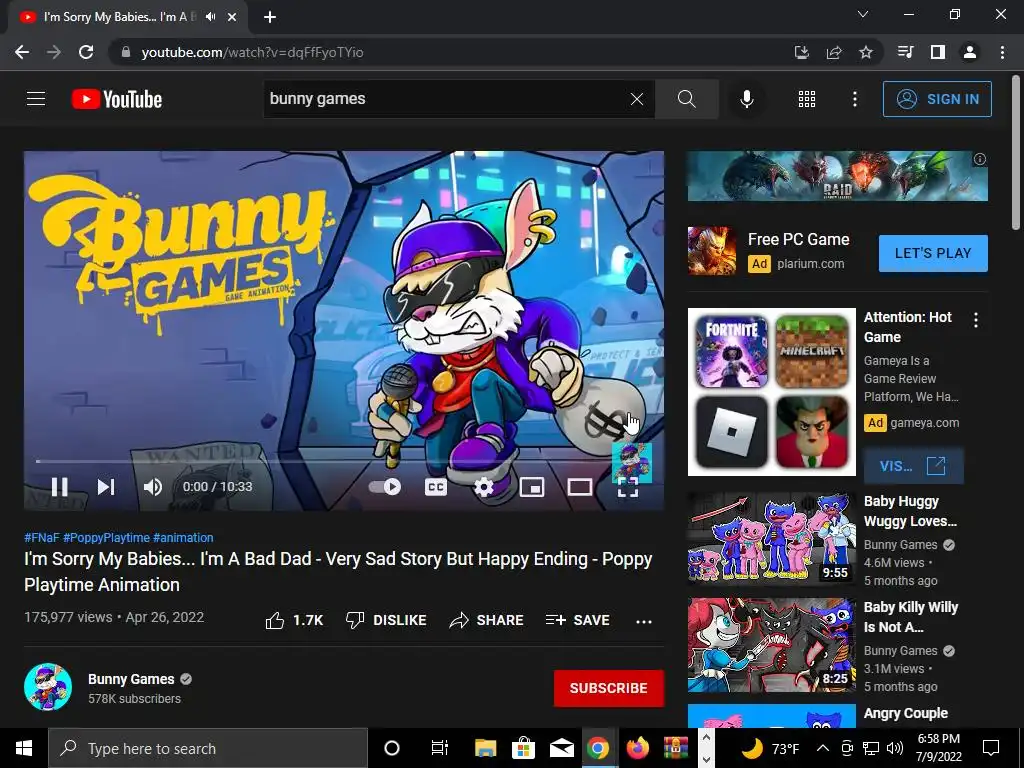
Task: Clear the search box with the X
Action: click(x=637, y=99)
